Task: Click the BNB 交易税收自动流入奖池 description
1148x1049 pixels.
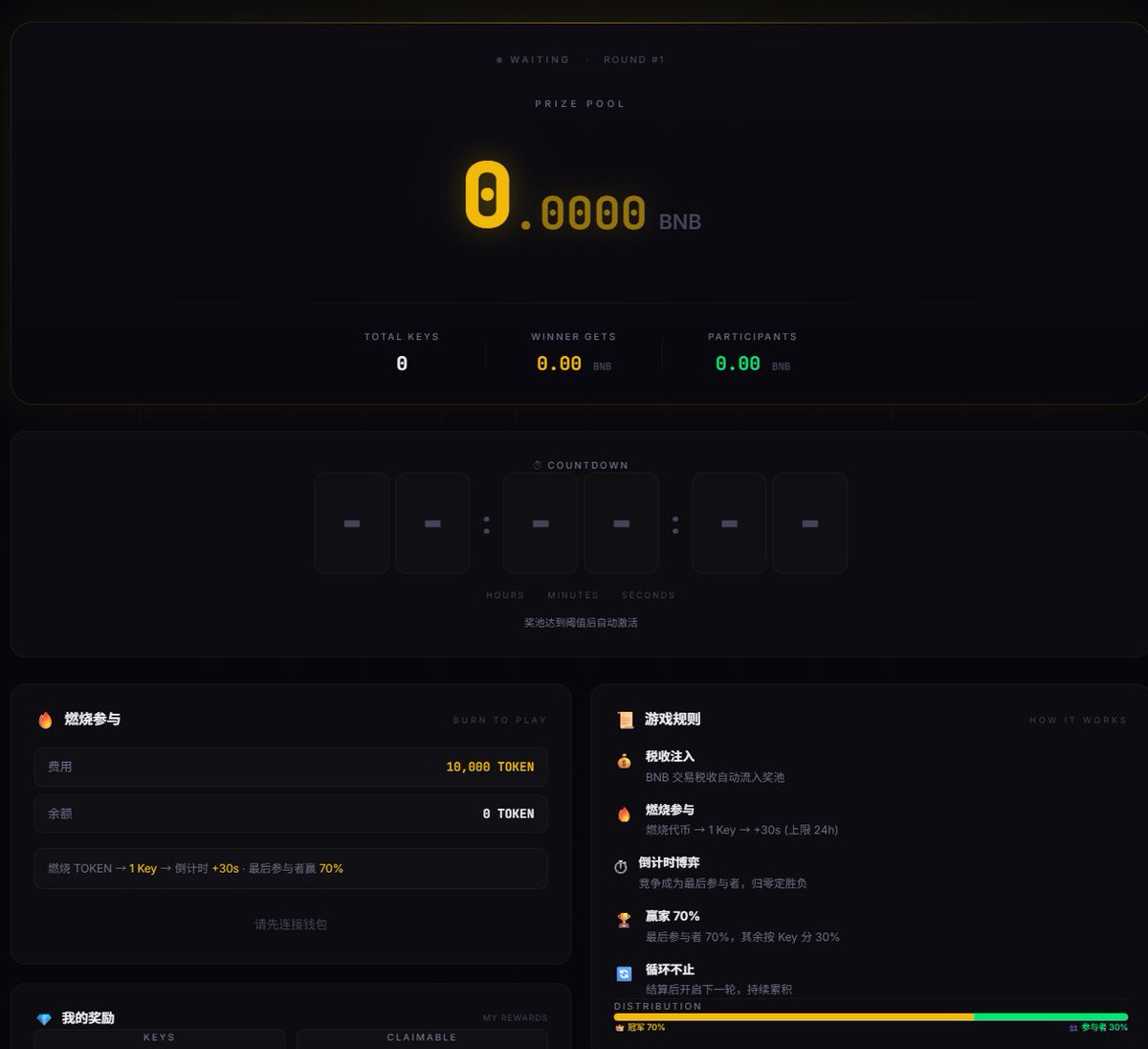Action: pos(715,777)
